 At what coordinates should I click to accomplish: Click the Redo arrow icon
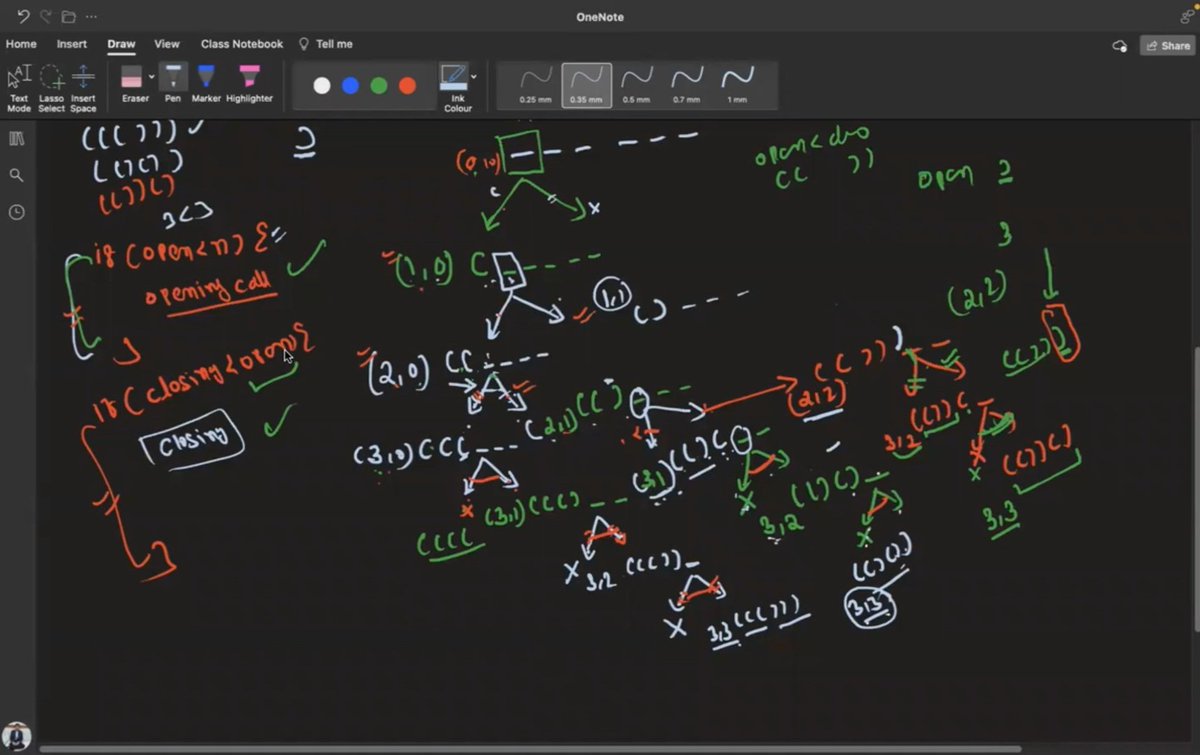pyautogui.click(x=46, y=16)
